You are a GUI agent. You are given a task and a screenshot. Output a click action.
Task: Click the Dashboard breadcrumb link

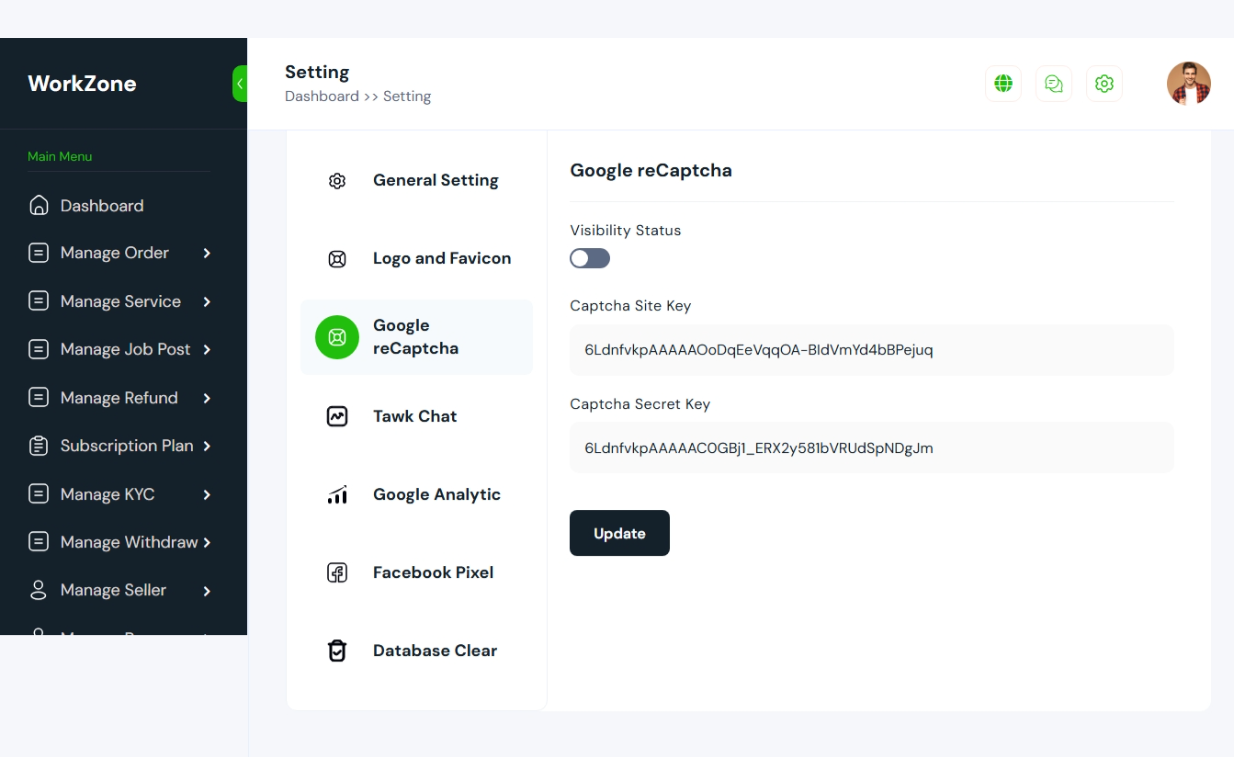tap(322, 97)
